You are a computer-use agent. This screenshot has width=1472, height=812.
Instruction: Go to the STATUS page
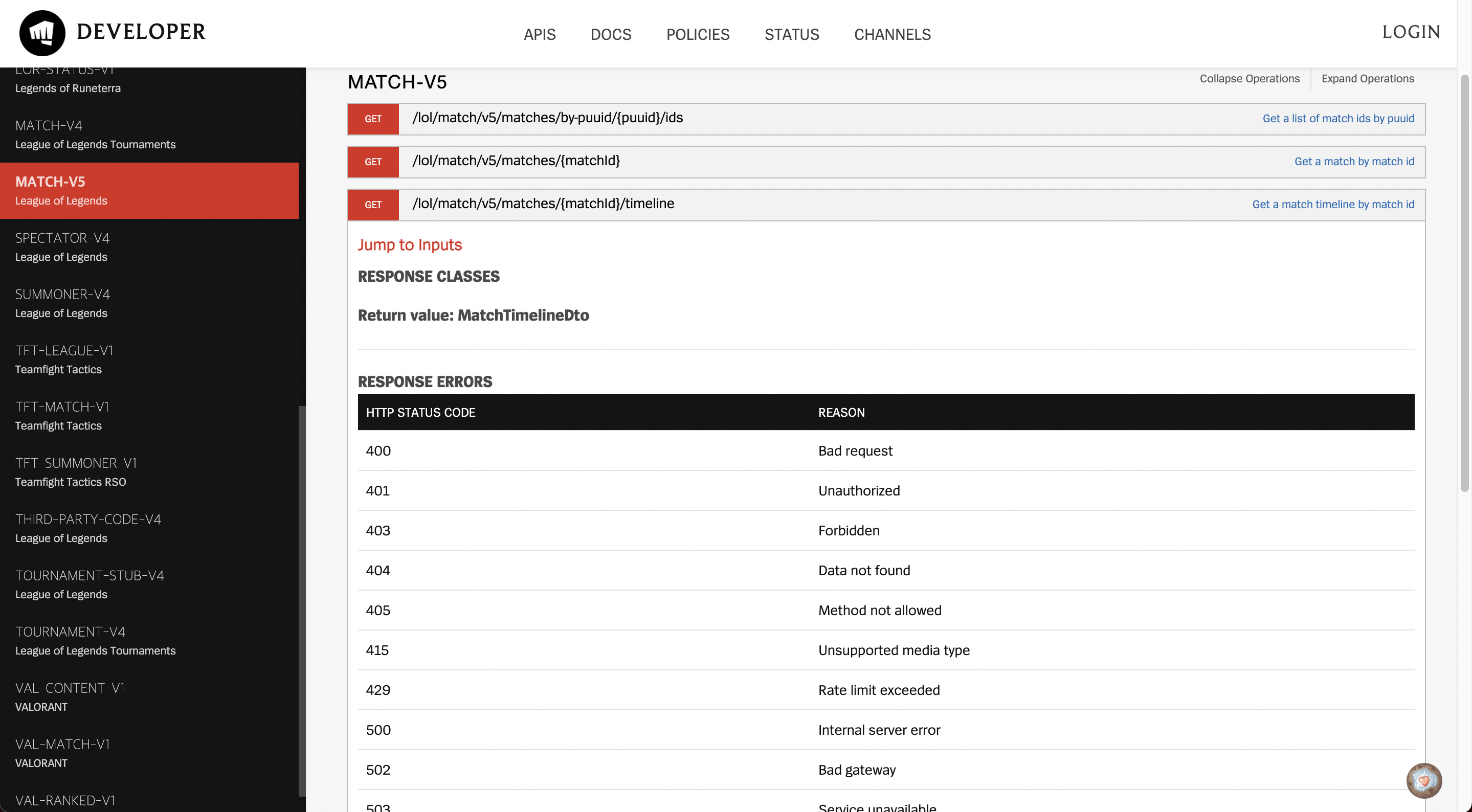(791, 34)
